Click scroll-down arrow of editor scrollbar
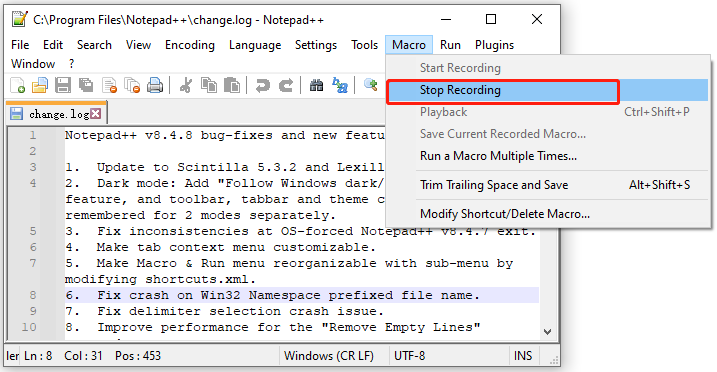This screenshot has width=717, height=372. pos(547,332)
